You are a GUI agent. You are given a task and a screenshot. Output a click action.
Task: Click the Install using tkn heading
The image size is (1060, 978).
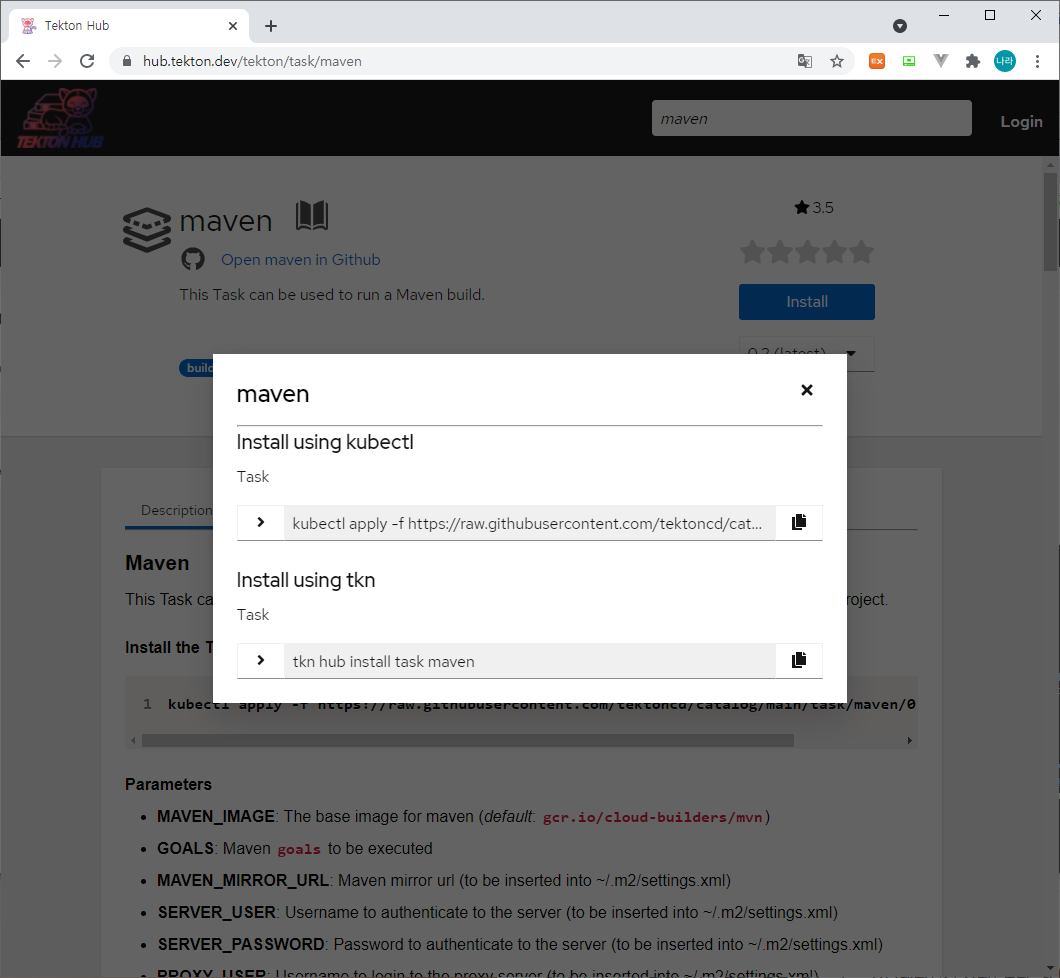pyautogui.click(x=306, y=580)
